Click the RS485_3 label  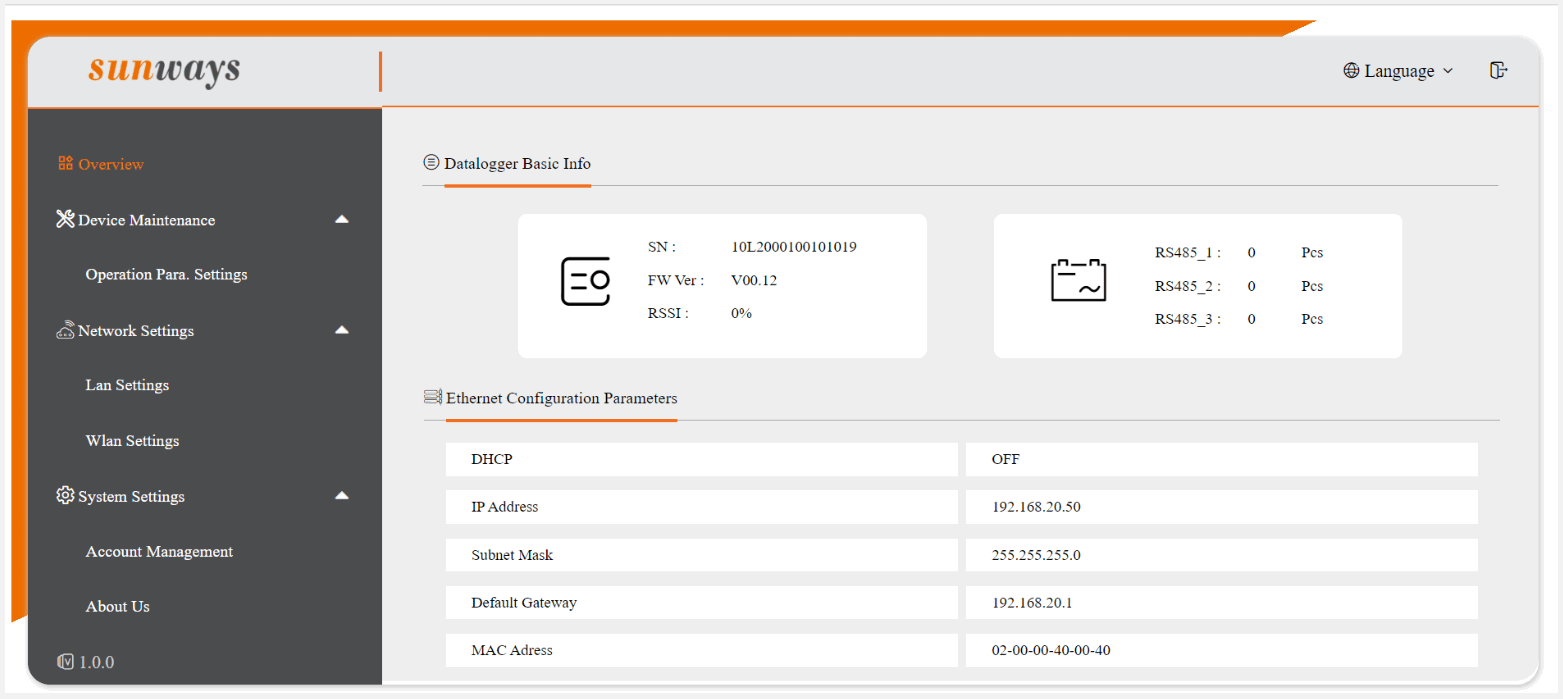point(1188,319)
